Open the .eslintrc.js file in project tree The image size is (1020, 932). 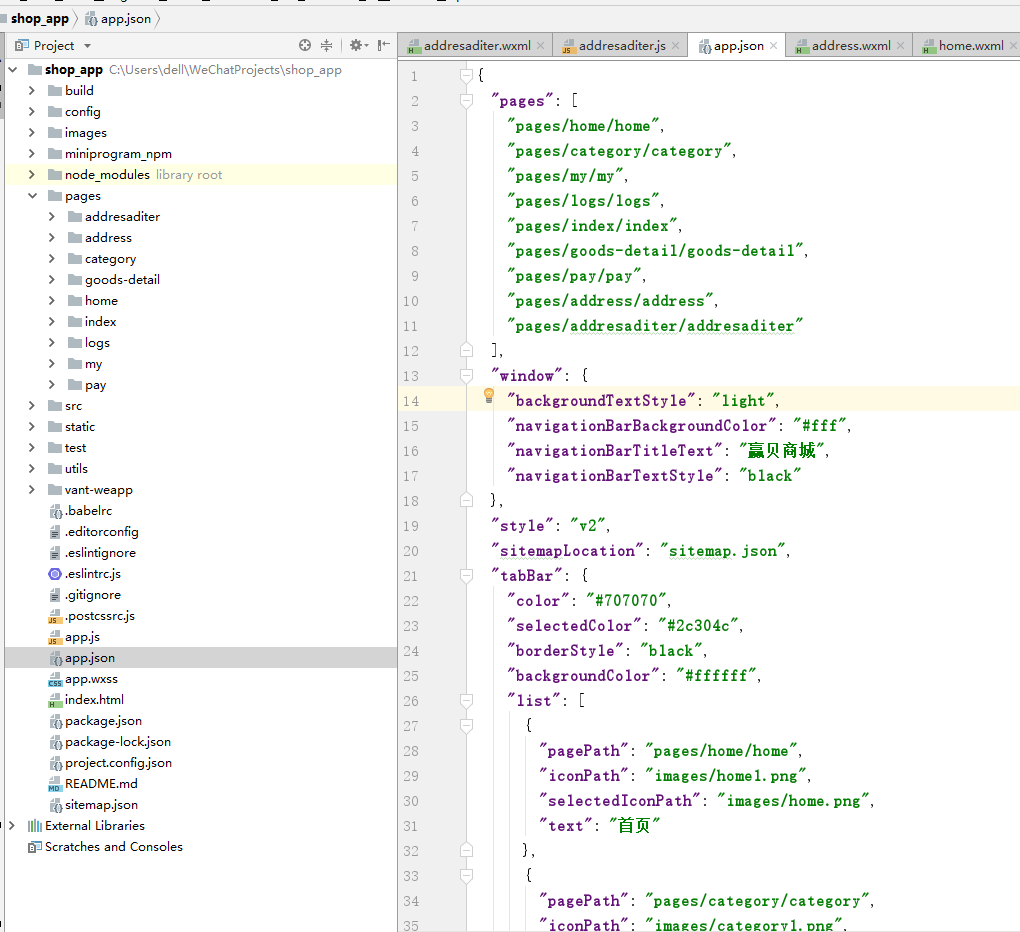coord(92,574)
